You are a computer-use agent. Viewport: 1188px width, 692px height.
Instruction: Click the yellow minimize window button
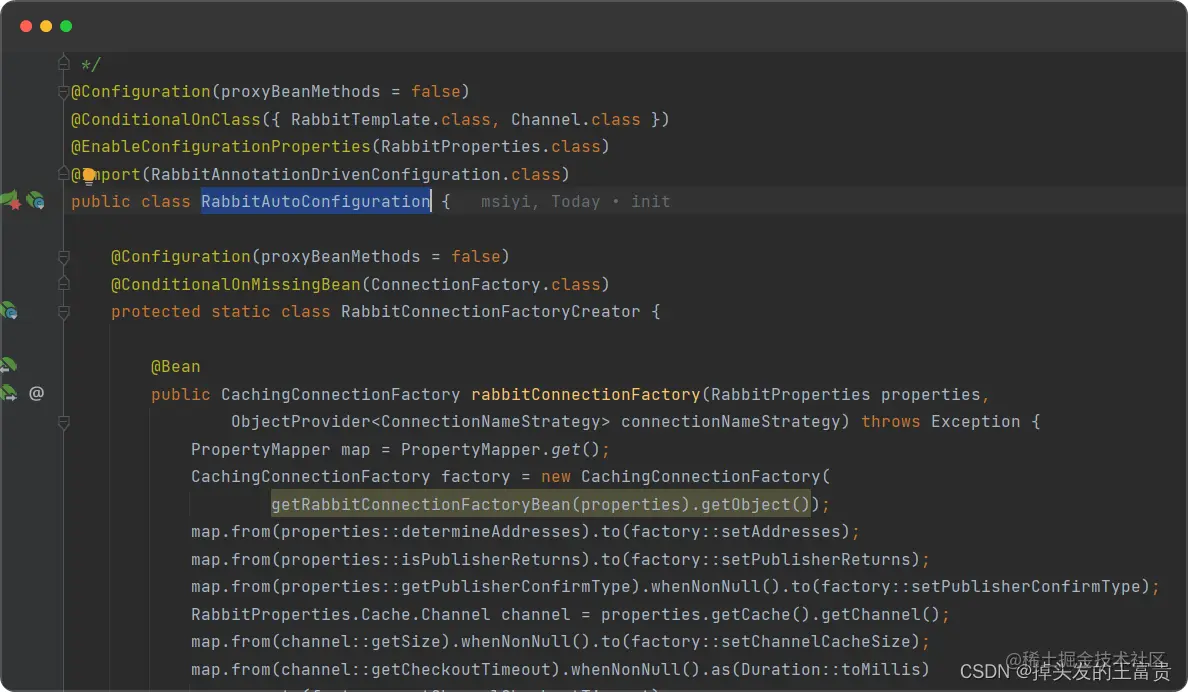46,26
